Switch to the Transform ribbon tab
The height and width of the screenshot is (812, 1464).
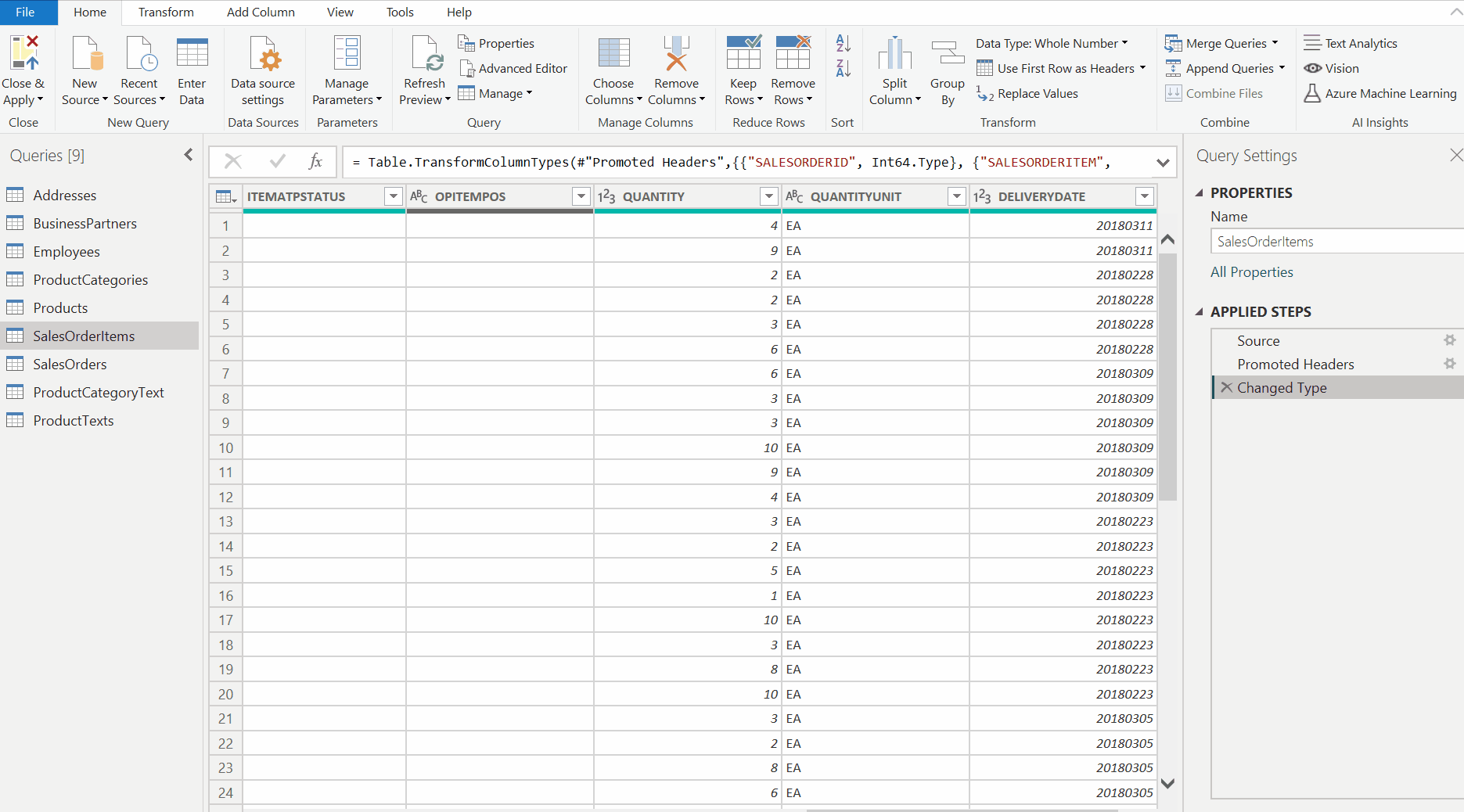[166, 12]
